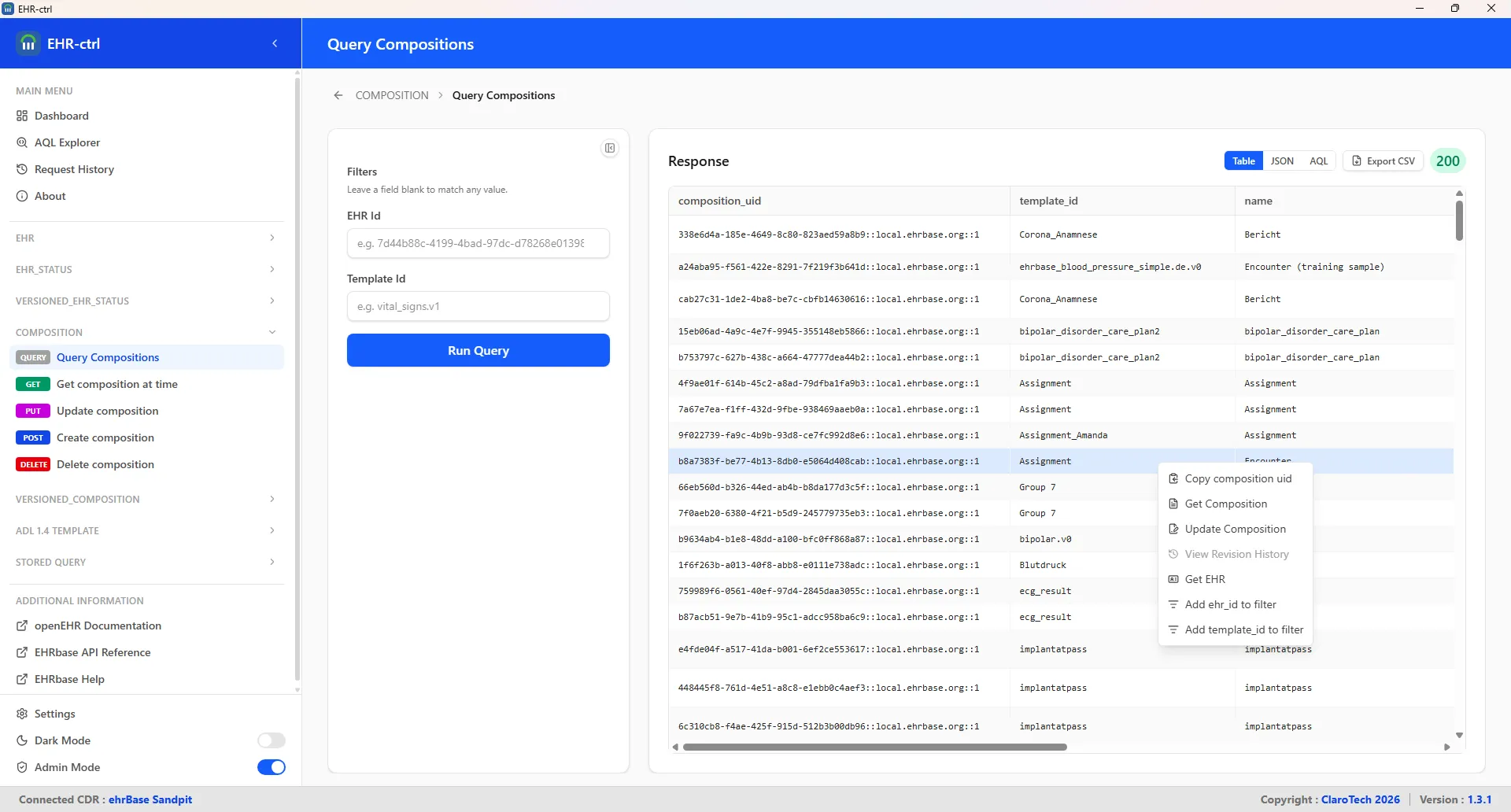Open the About page
1511x812 pixels.
click(x=50, y=196)
